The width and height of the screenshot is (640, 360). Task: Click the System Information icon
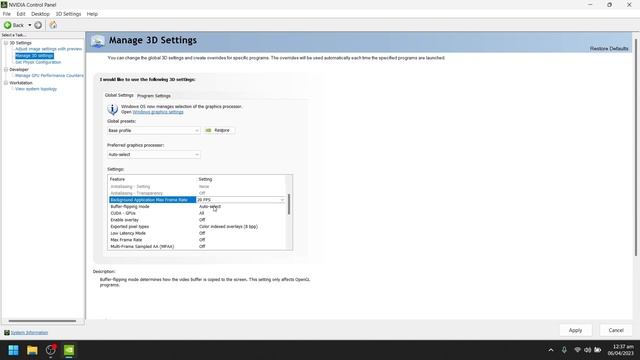tap(7, 333)
